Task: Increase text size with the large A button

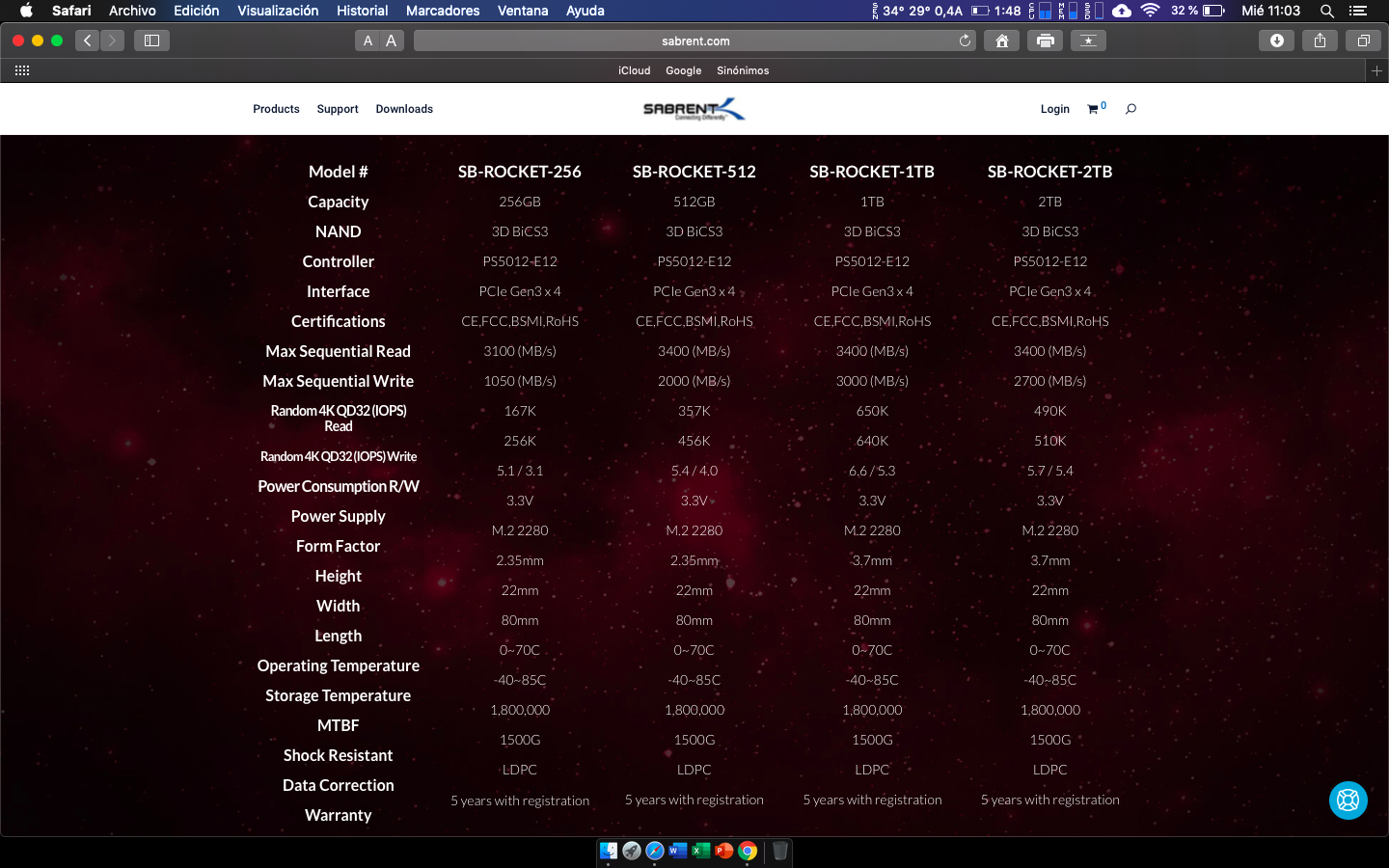Action: (x=391, y=41)
